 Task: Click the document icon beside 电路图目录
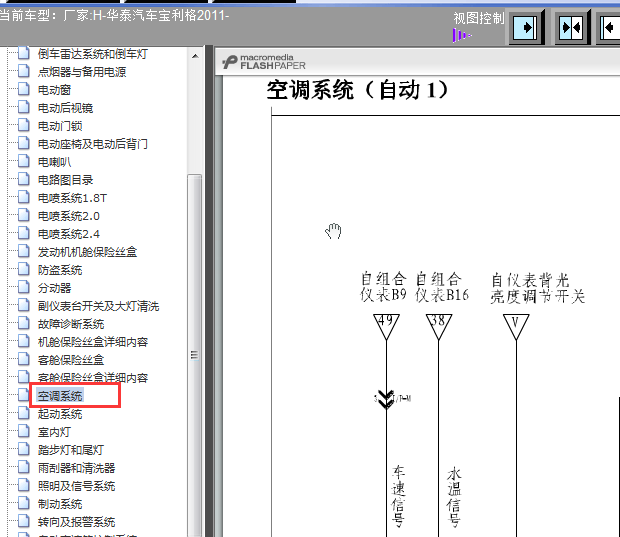tap(23, 179)
